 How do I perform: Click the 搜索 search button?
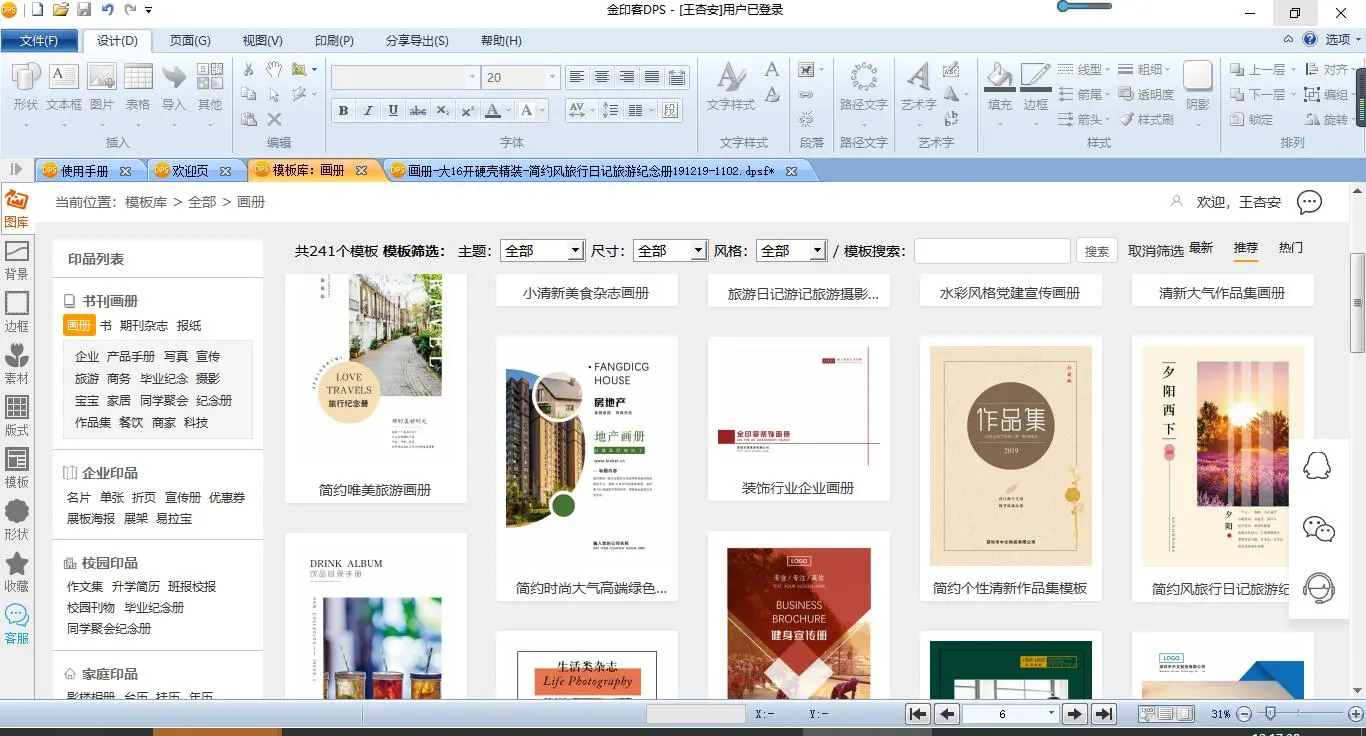1096,251
